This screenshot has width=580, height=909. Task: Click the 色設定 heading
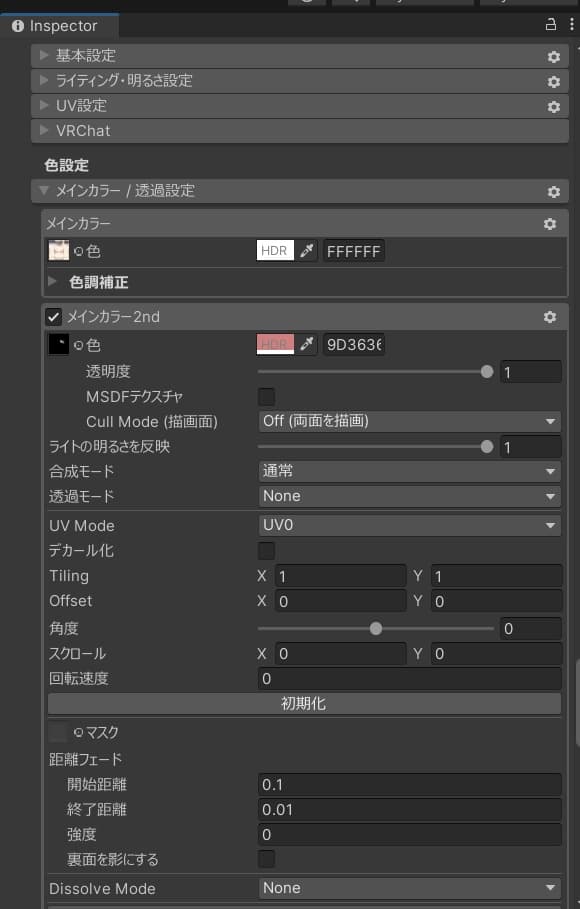click(66, 165)
